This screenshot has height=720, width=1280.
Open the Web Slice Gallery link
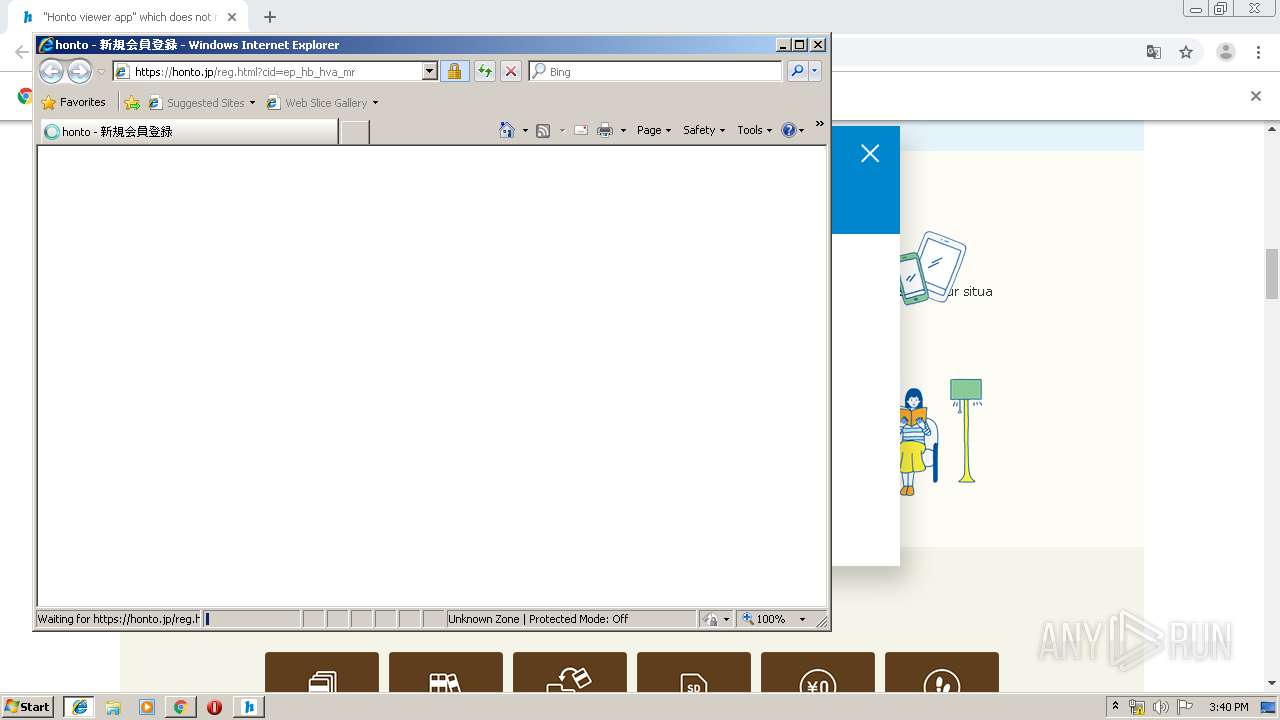pos(322,102)
